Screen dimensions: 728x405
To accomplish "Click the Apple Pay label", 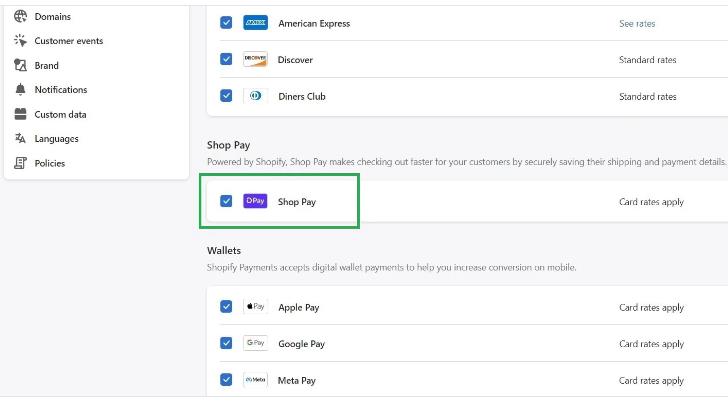I will [x=299, y=307].
